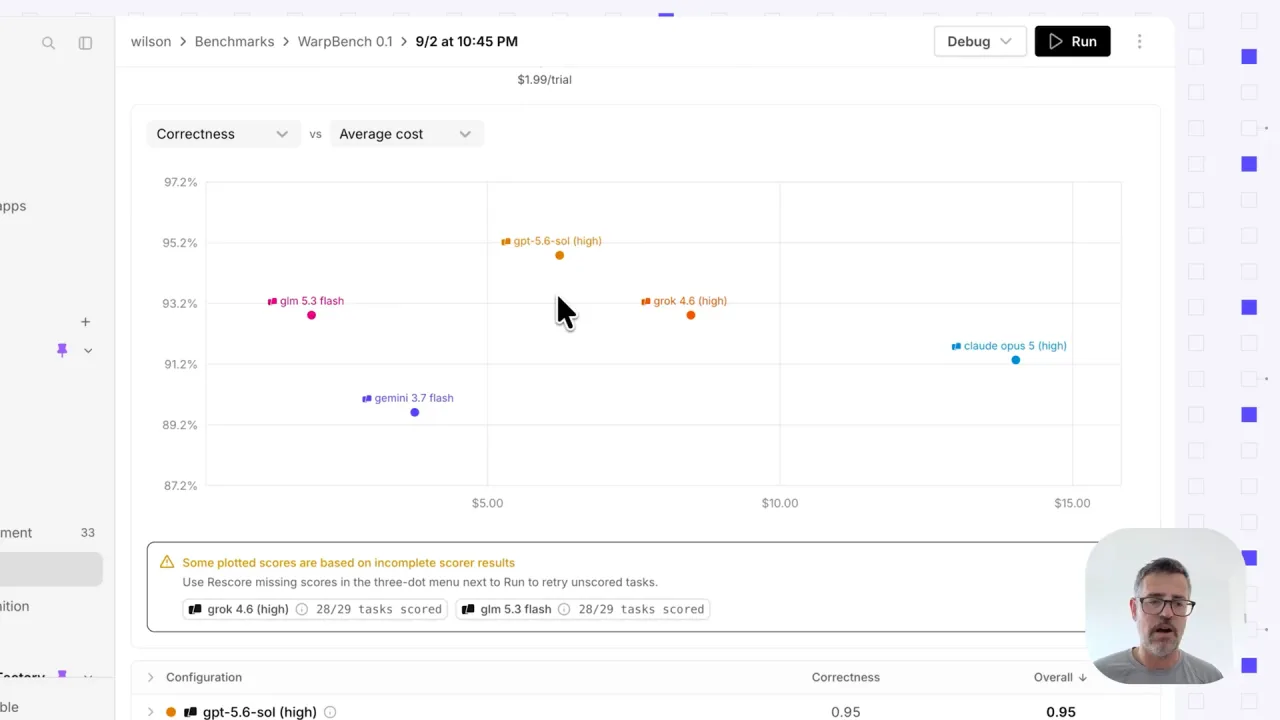Viewport: 1280px width, 720px height.
Task: Open the WarpBench 0.1 breadcrumb
Action: pyautogui.click(x=345, y=41)
